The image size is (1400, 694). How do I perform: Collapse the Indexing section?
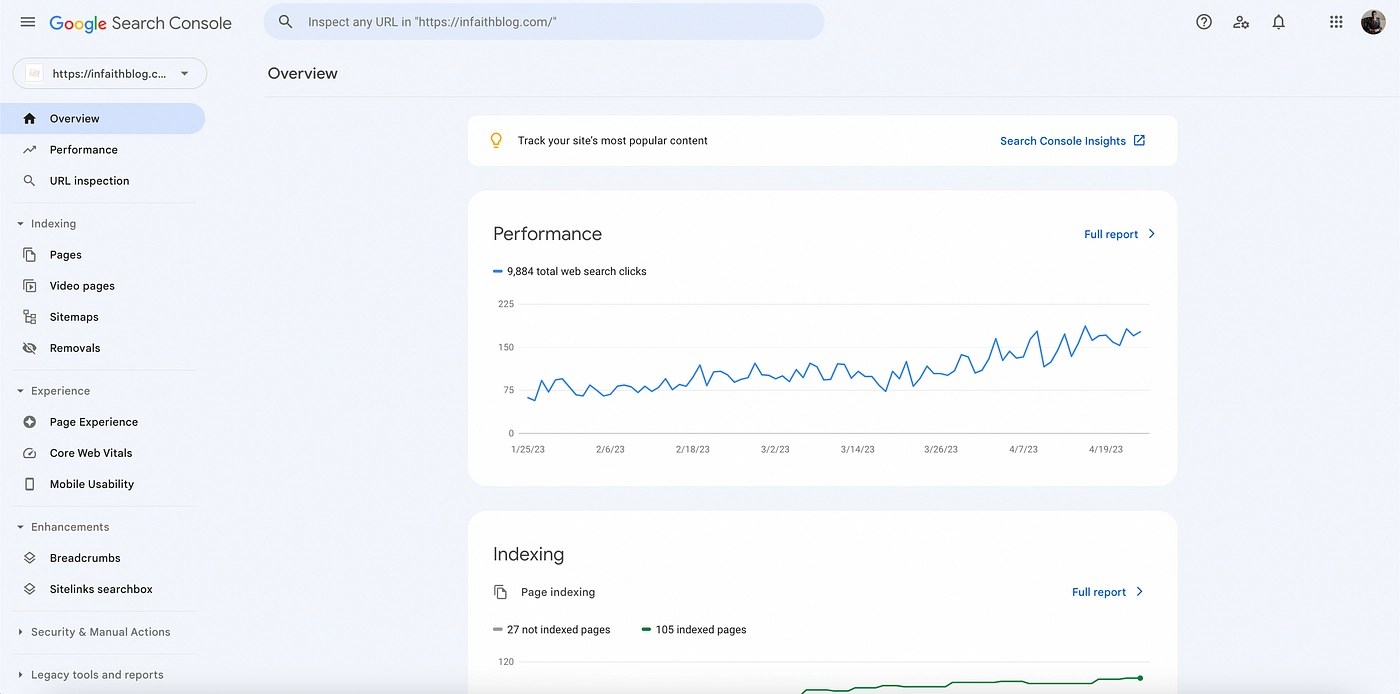[21, 224]
